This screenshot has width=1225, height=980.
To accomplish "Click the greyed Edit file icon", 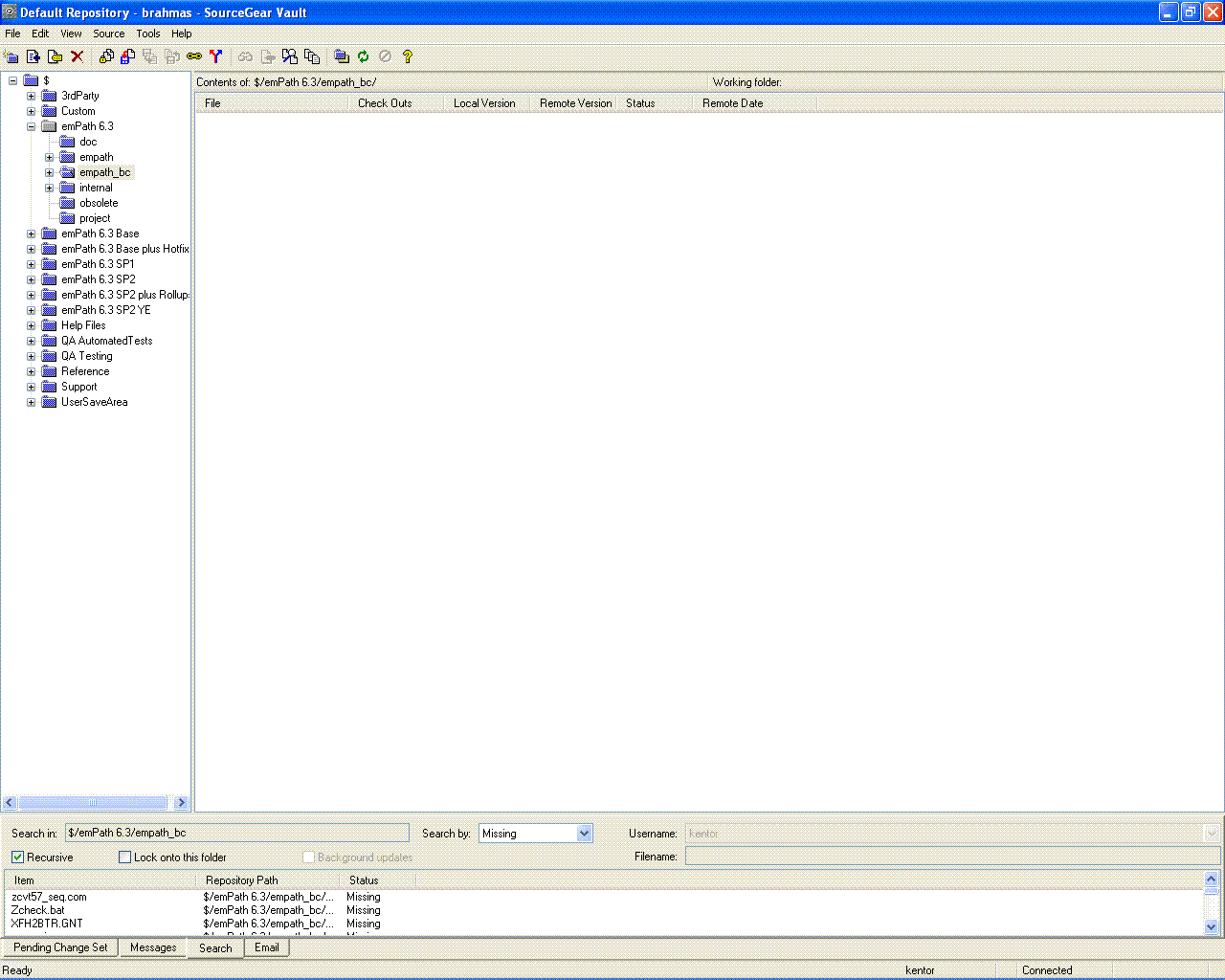I will [x=268, y=56].
